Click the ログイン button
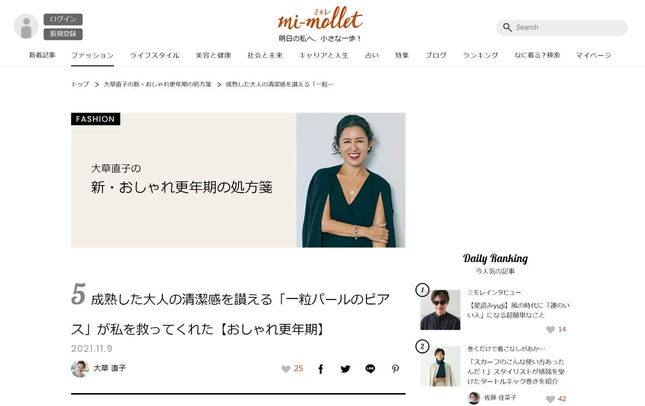 click(63, 19)
